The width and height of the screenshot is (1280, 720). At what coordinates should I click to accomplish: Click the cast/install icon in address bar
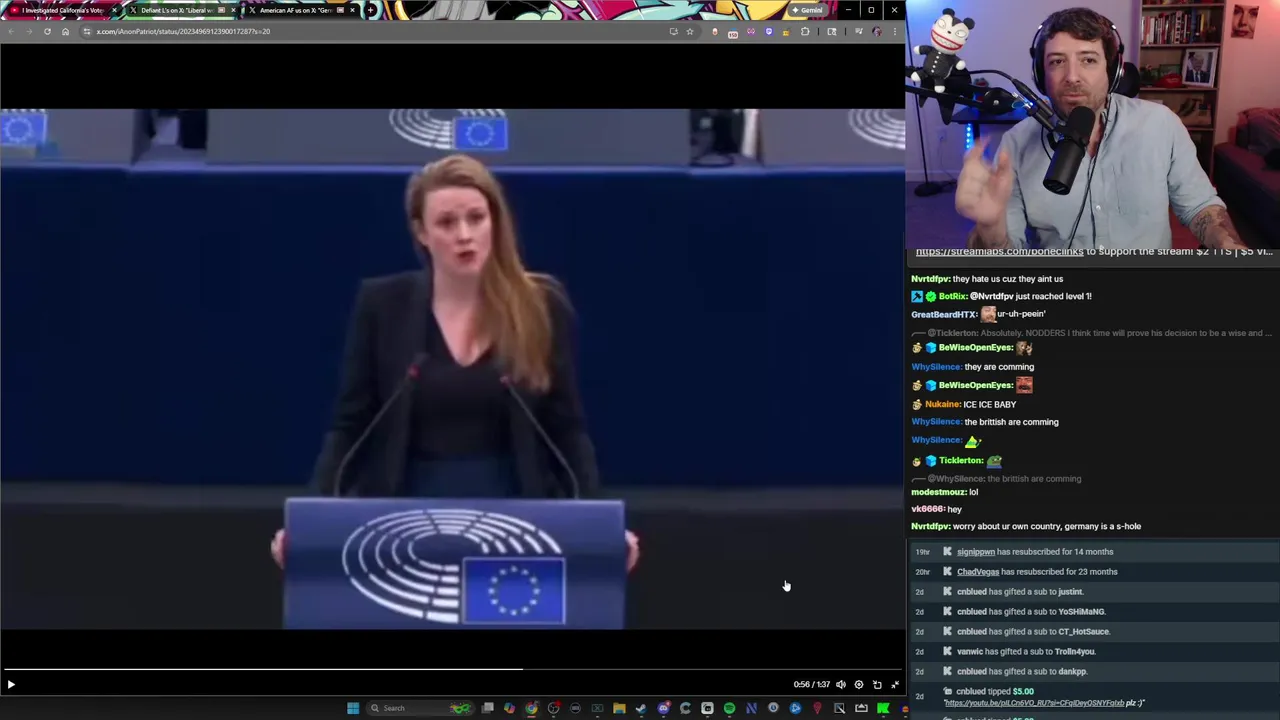click(673, 31)
